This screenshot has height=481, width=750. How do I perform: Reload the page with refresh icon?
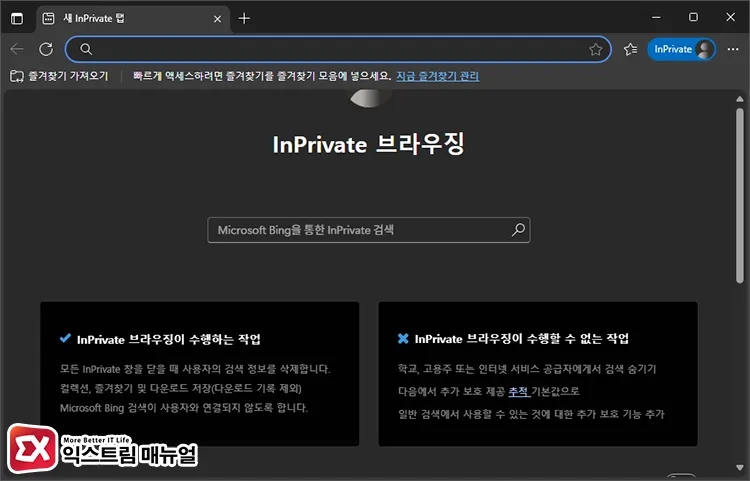[46, 49]
